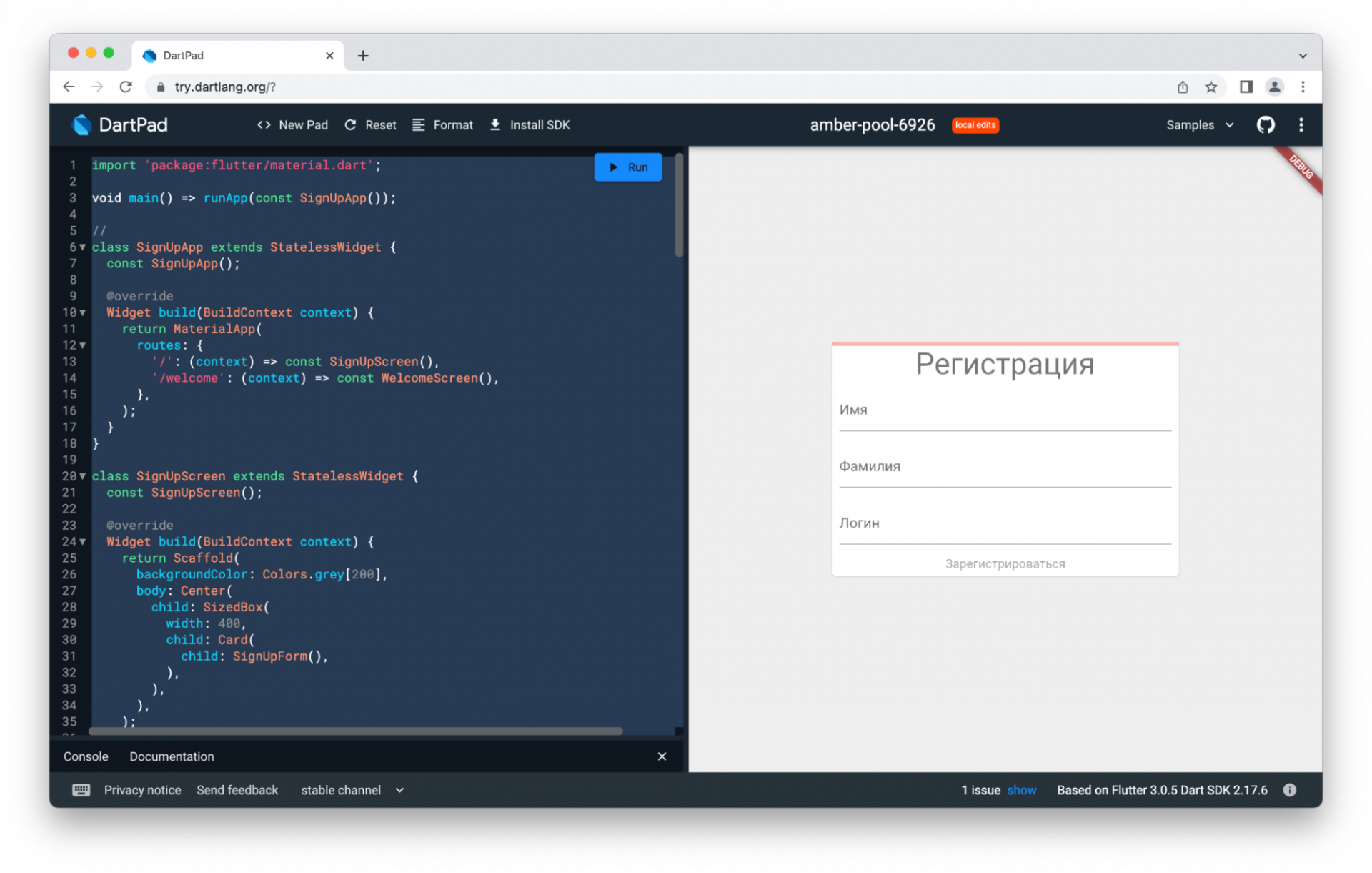Expand line 6 SignUpApp class block
This screenshot has height=873, width=1372.
click(x=82, y=246)
